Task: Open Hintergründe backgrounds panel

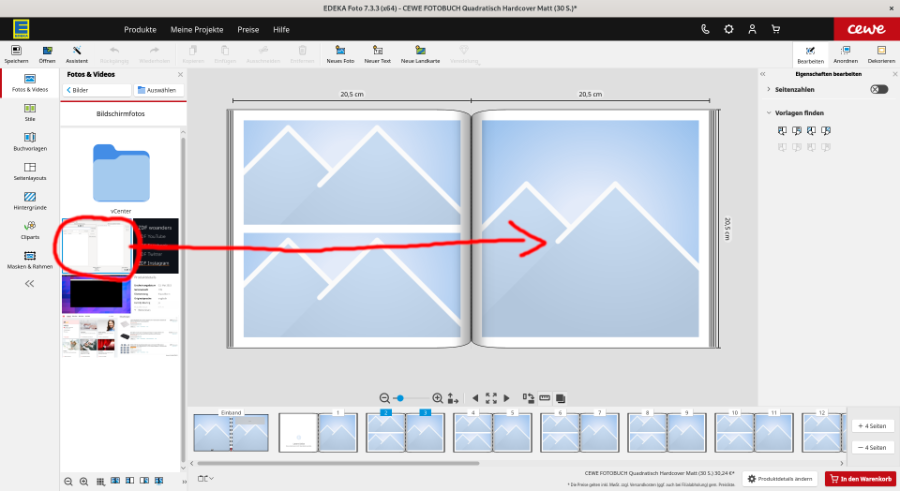Action: [x=30, y=200]
